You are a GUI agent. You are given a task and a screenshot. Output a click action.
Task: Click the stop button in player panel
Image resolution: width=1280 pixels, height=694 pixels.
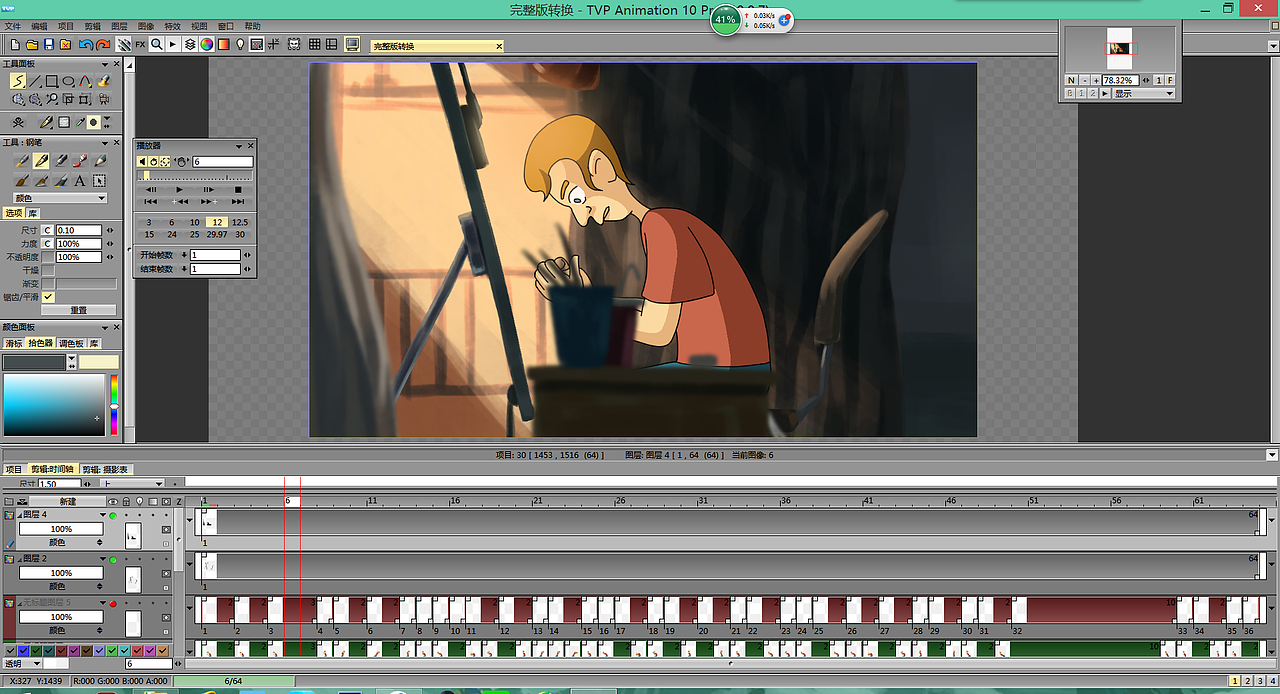coord(238,189)
